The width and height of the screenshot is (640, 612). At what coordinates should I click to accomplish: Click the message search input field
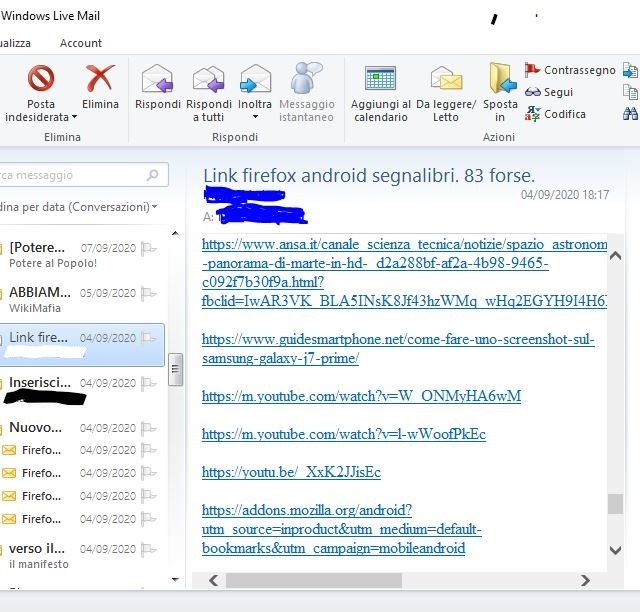coord(82,175)
